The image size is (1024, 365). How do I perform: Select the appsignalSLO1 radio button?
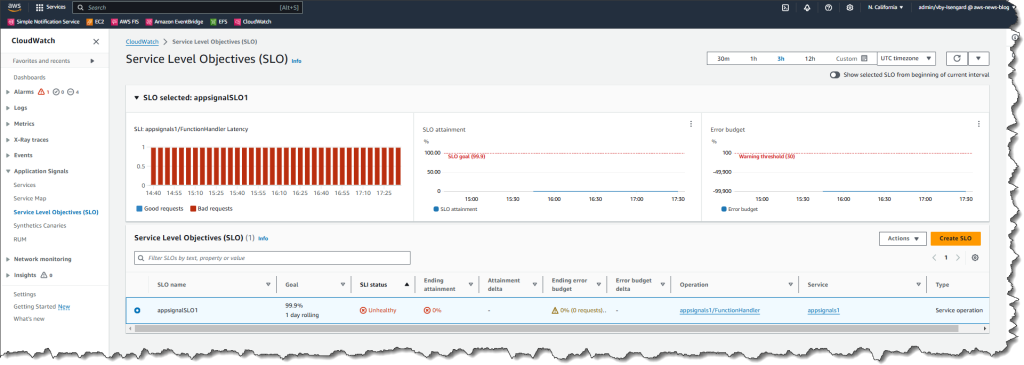137,310
